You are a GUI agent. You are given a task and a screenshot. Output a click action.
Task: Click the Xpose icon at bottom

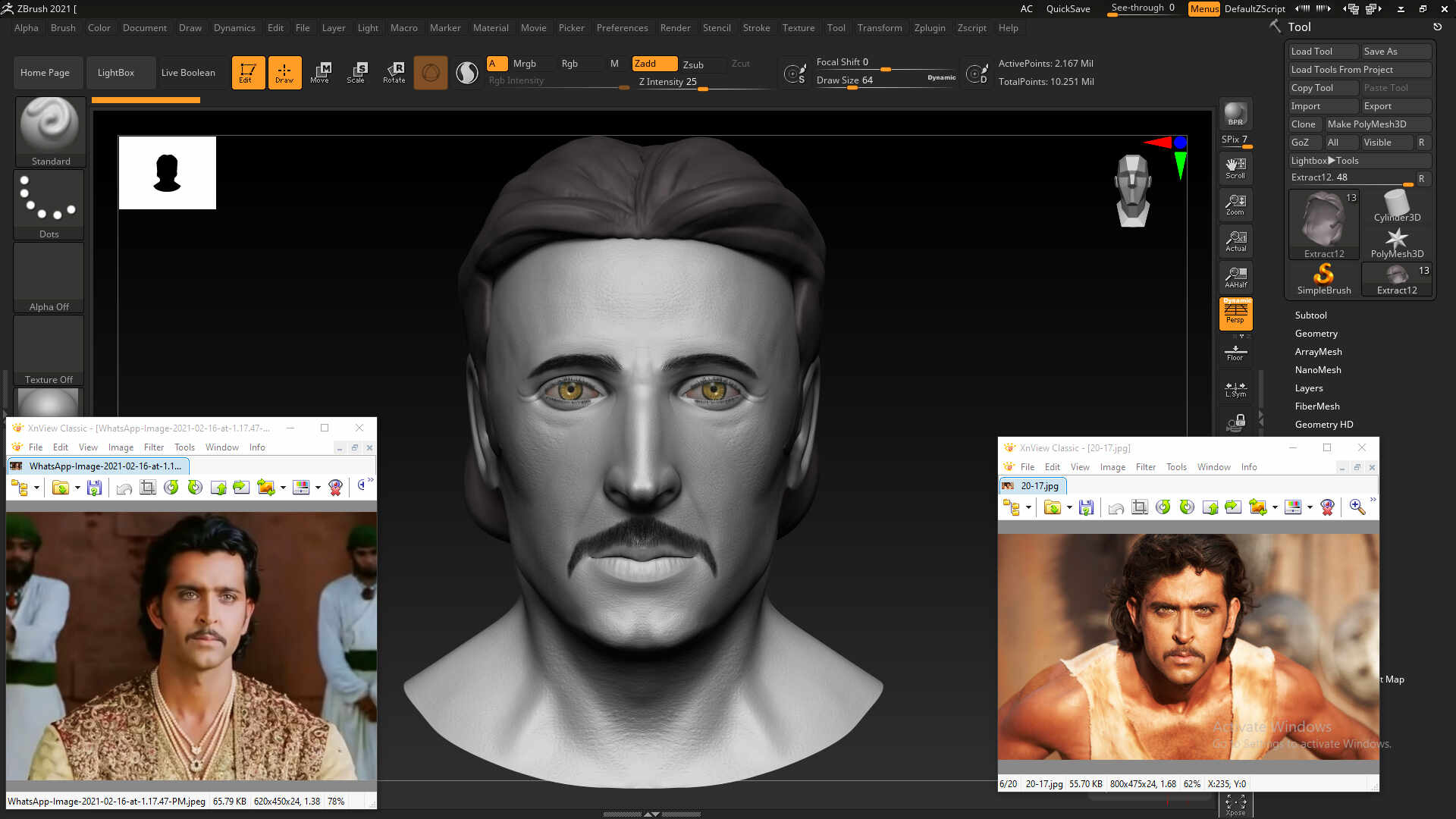coord(1235,804)
